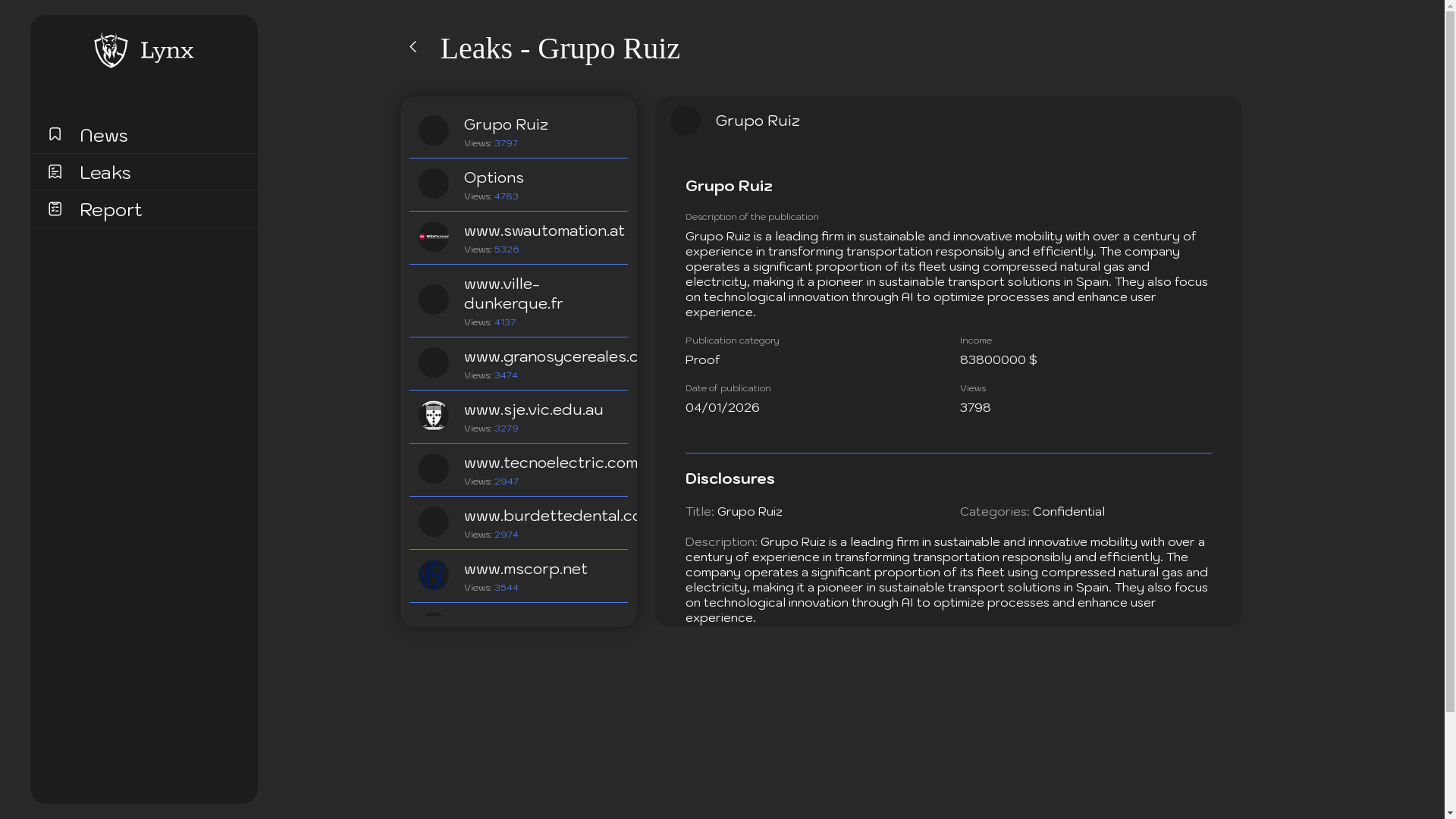
Task: Click the Grupo Ruiz avatar in the detail header
Action: point(686,121)
